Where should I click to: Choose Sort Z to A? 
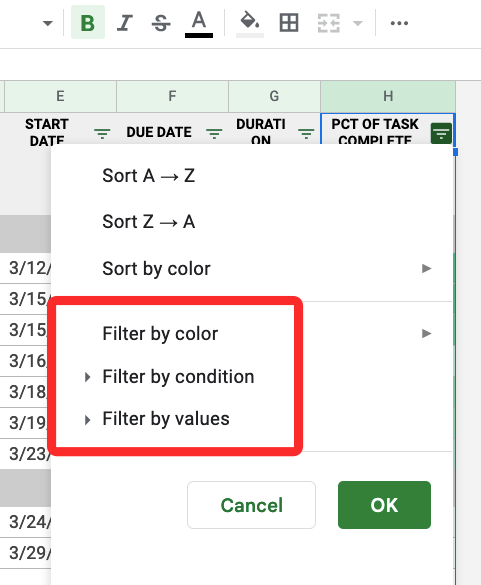pyautogui.click(x=252, y=222)
